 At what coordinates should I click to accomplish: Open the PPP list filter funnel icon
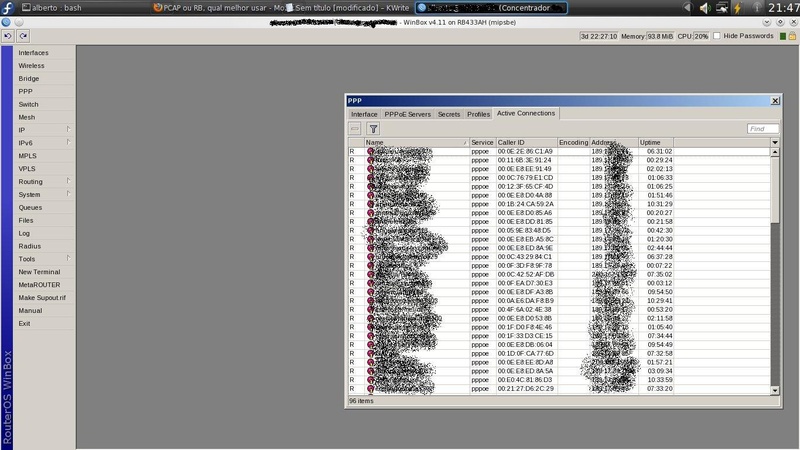(x=373, y=129)
